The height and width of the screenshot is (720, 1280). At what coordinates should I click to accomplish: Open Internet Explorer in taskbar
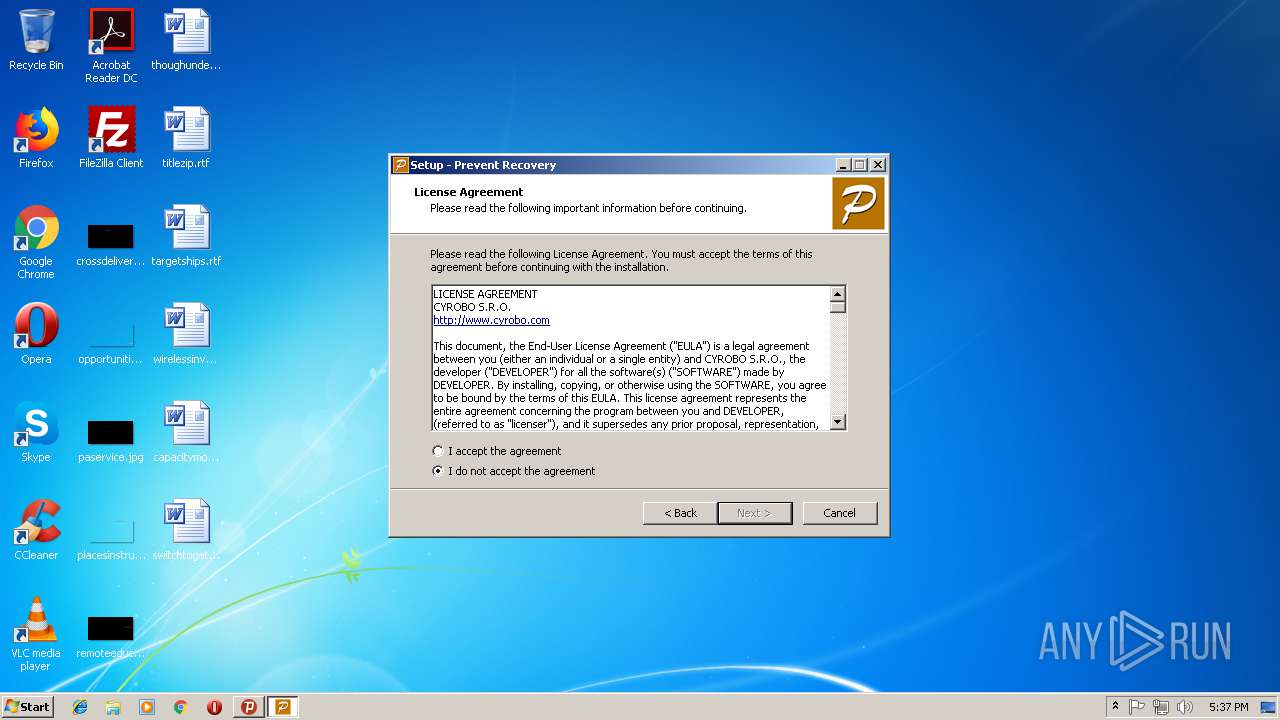80,707
